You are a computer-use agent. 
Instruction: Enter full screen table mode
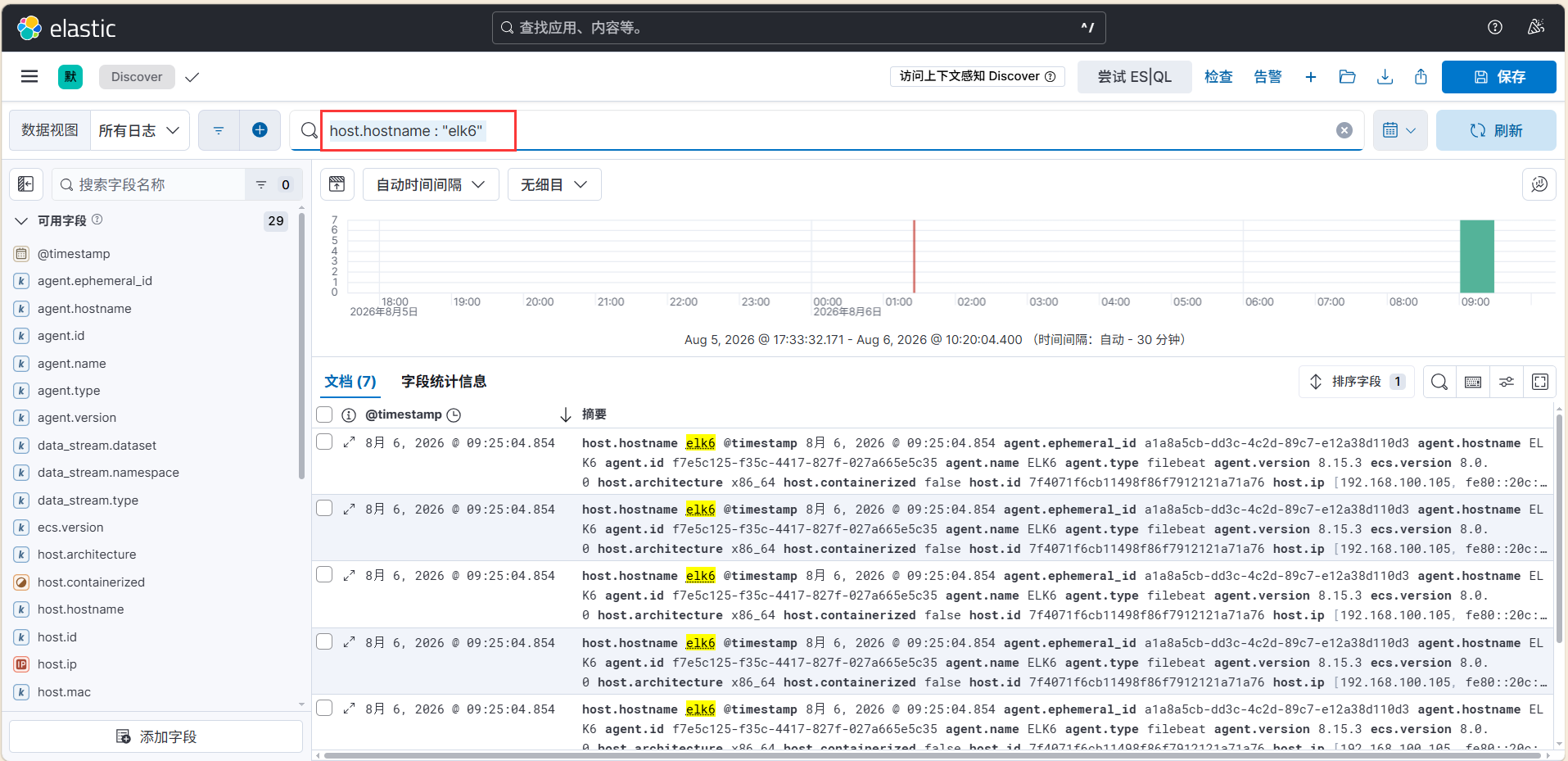[1540, 382]
